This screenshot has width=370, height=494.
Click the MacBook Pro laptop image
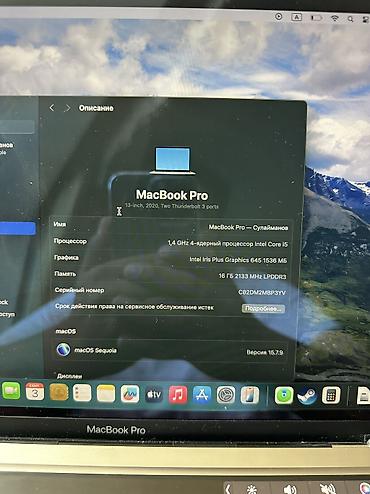tap(172, 161)
